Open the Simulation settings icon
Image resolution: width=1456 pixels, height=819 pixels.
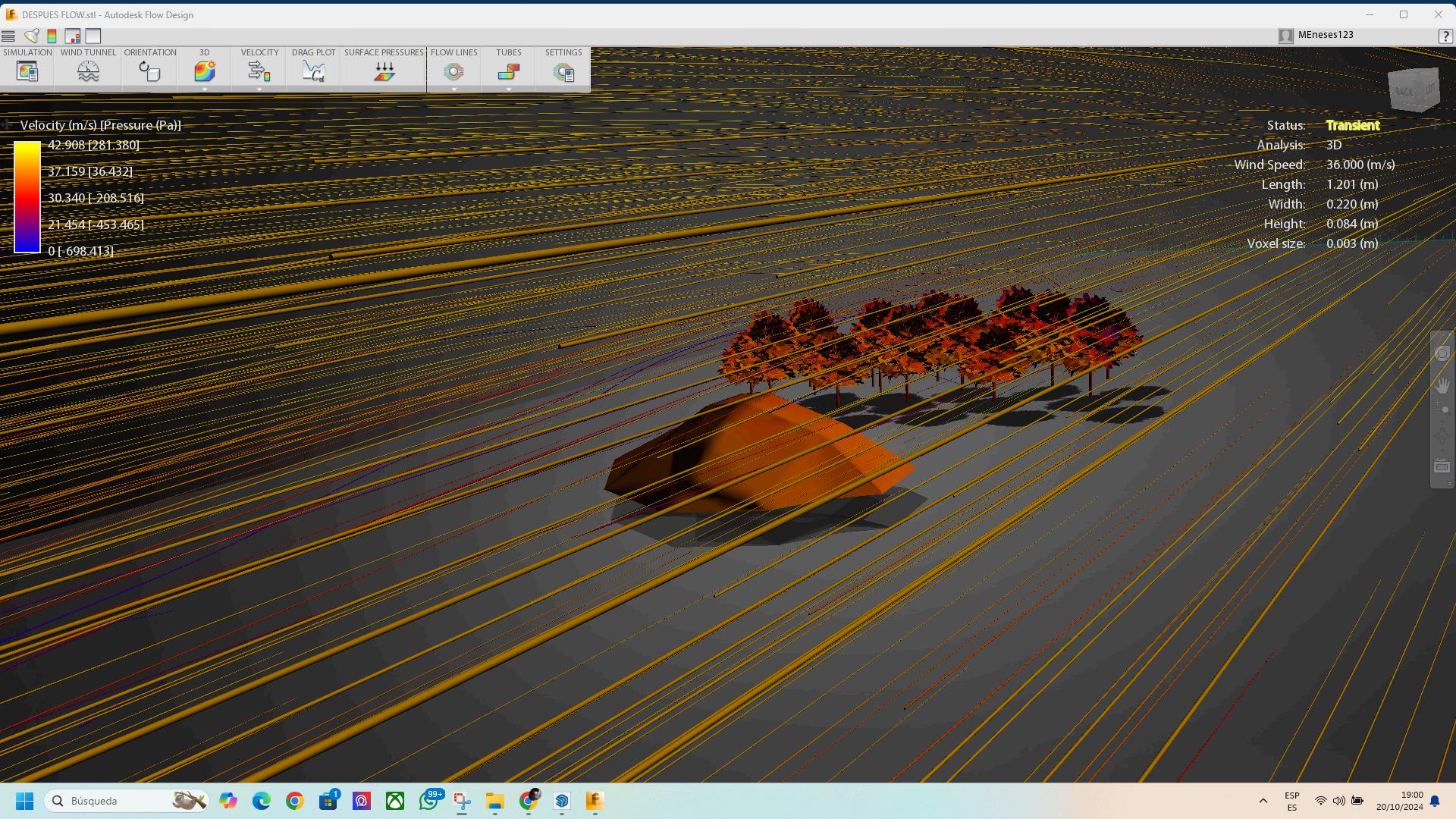pyautogui.click(x=27, y=71)
